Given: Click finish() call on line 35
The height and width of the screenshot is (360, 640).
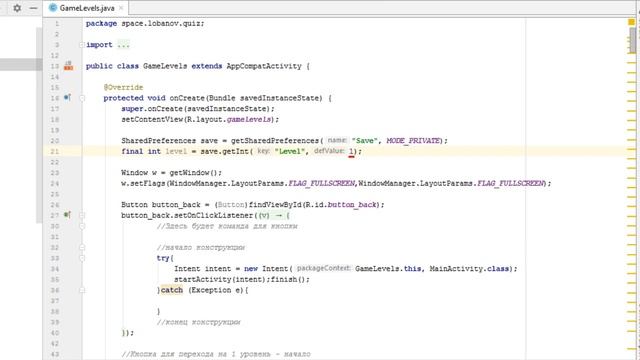Looking at the screenshot, I should 288,280.
